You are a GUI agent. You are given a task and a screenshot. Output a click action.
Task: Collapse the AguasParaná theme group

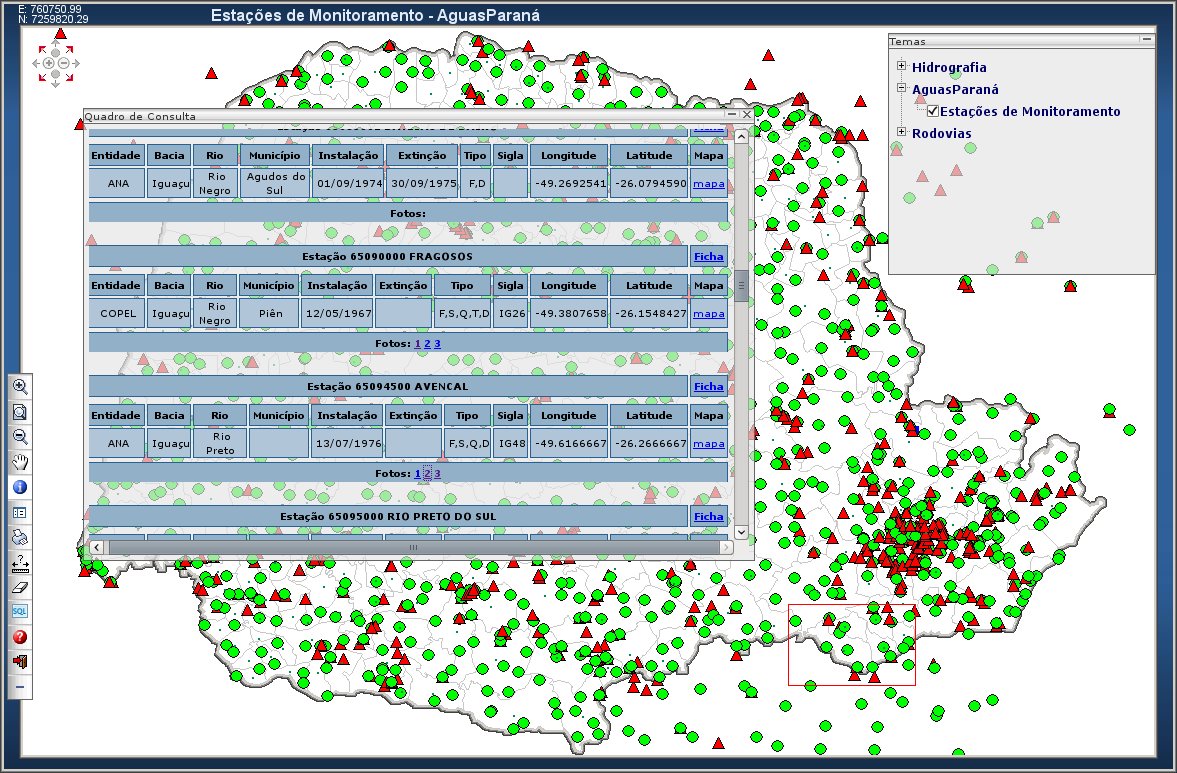[x=902, y=88]
